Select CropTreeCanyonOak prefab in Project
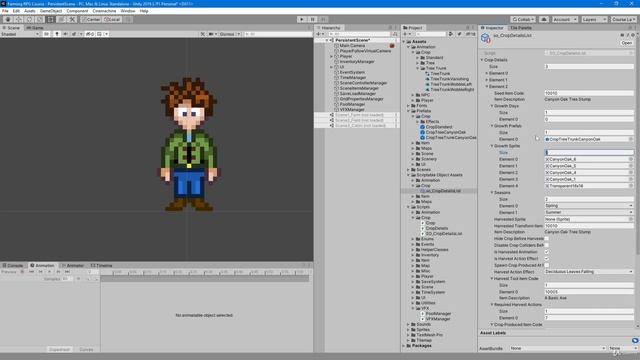Image resolution: width=640 pixels, height=360 pixels. [x=445, y=132]
